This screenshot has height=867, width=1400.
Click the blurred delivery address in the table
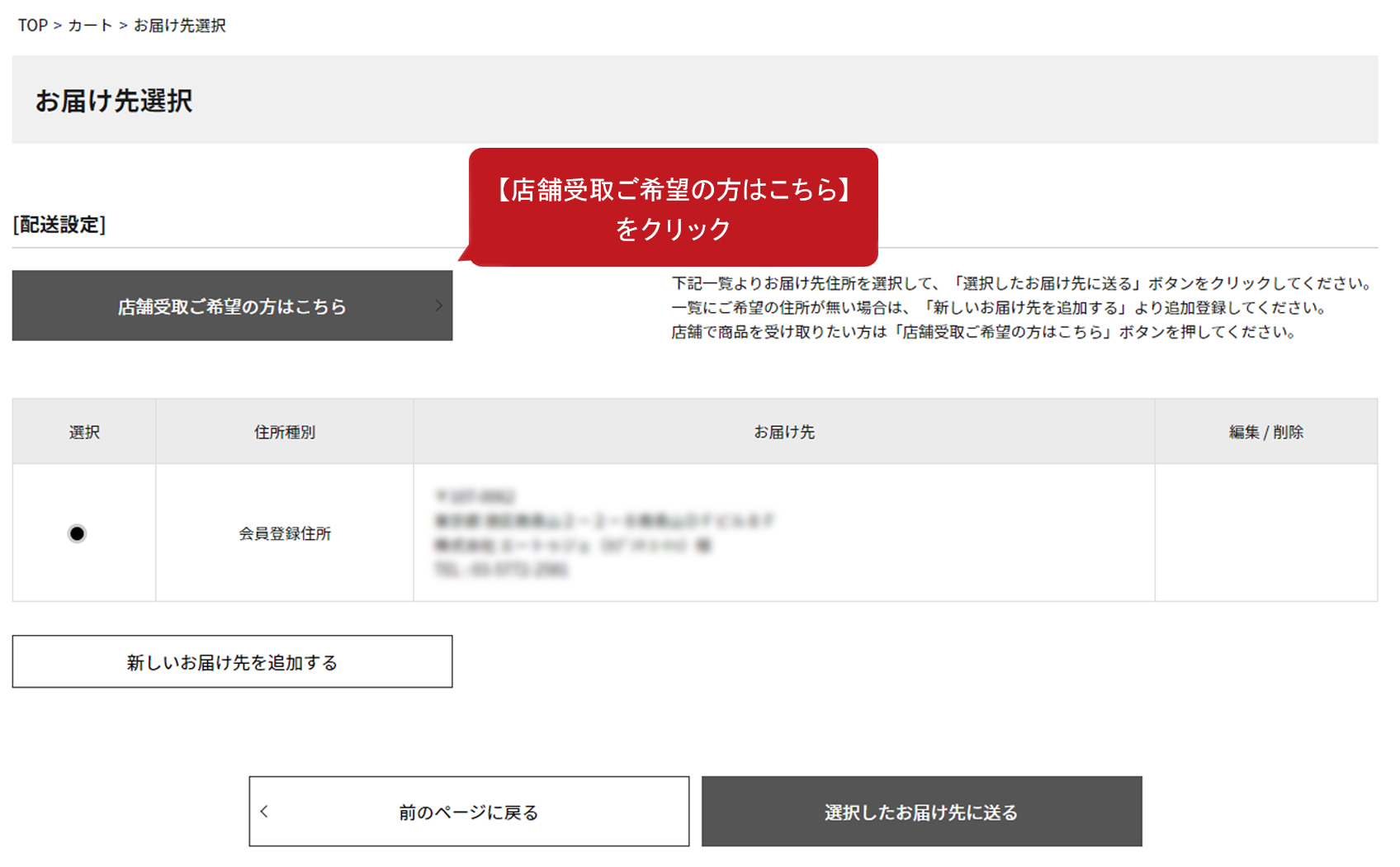603,533
